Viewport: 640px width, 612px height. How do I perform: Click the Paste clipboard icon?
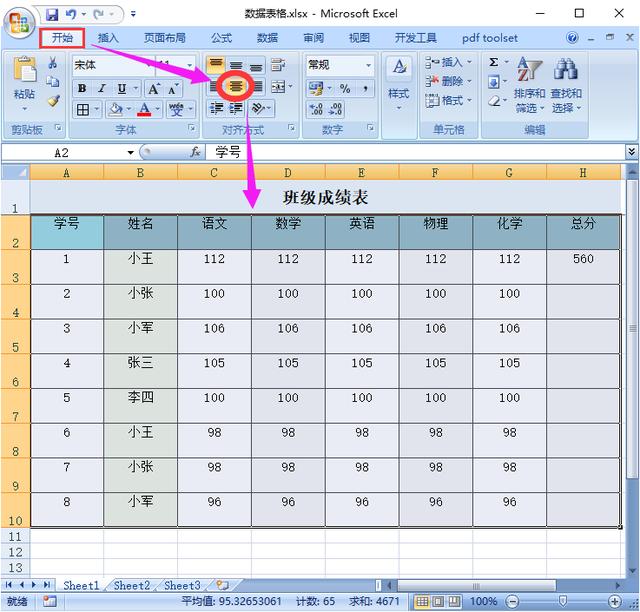pyautogui.click(x=25, y=69)
